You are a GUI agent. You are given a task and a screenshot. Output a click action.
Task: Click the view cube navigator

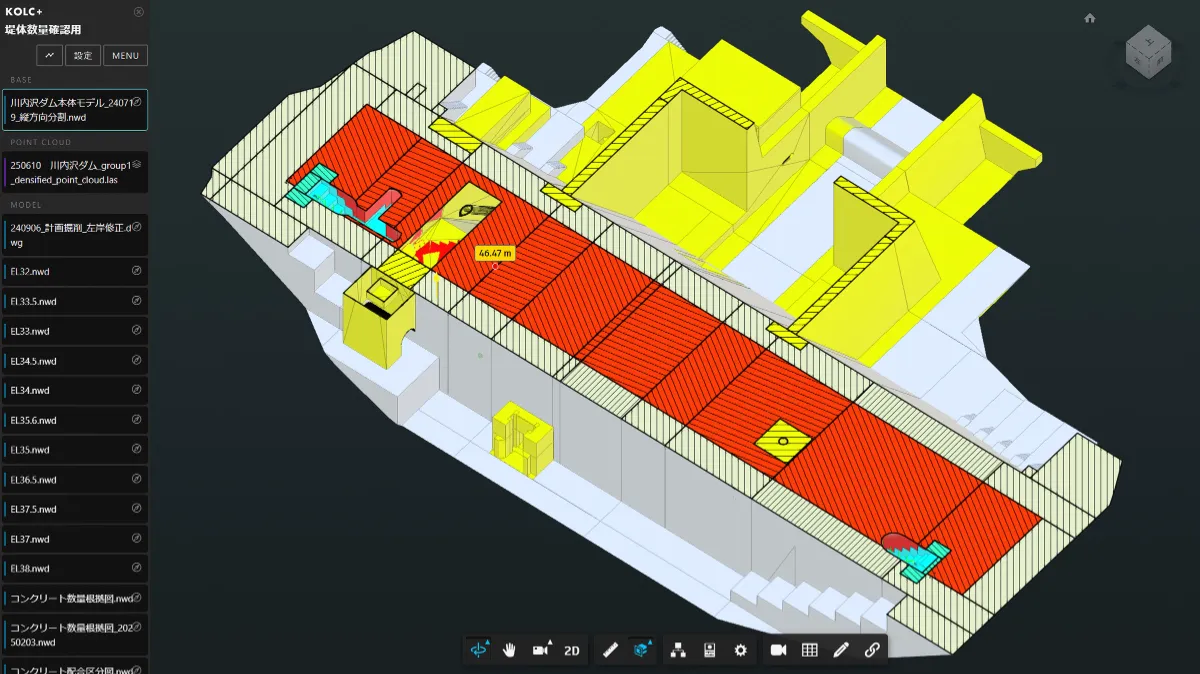[x=1148, y=51]
